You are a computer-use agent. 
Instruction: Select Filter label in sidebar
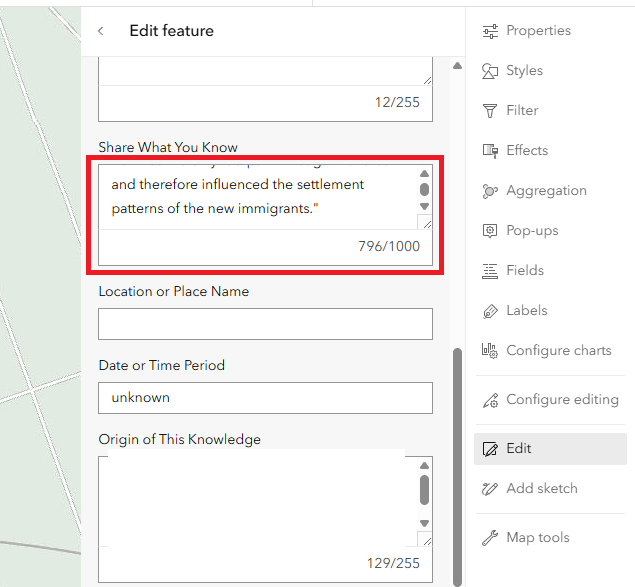(522, 111)
